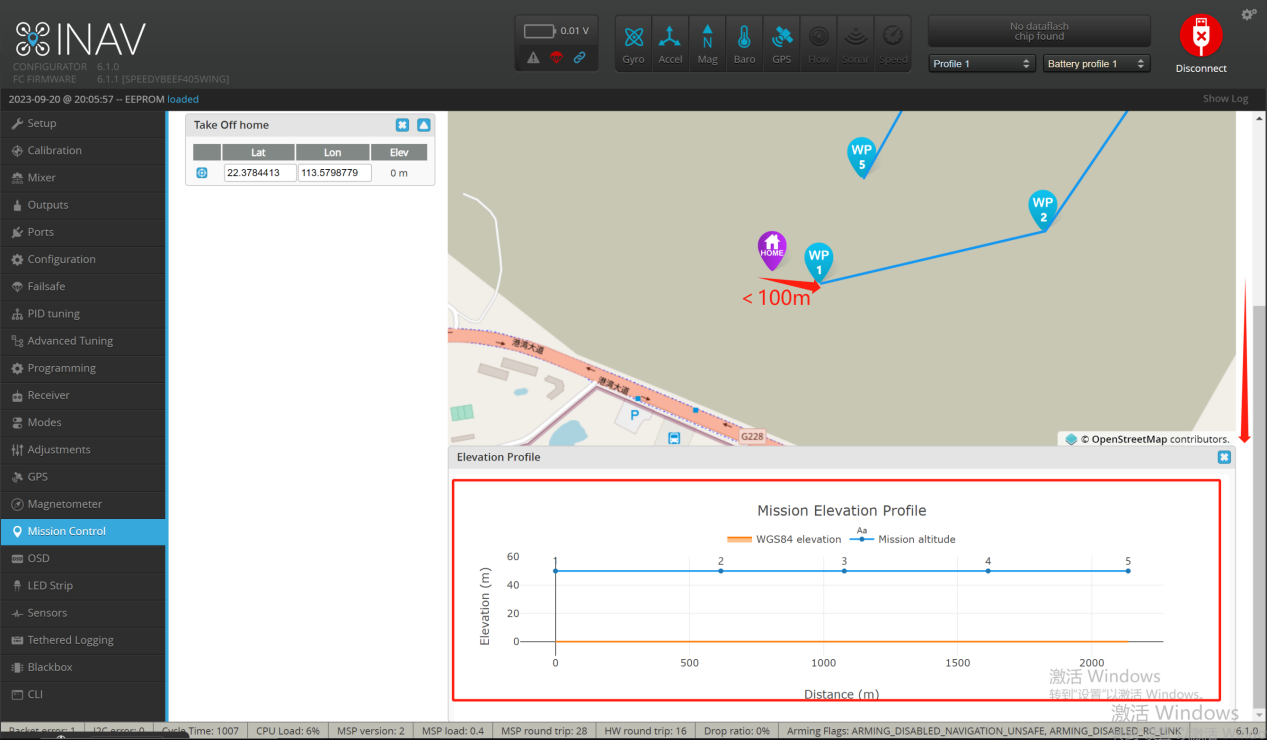The height and width of the screenshot is (740, 1267).
Task: Open the OSD tab
Action: point(83,558)
